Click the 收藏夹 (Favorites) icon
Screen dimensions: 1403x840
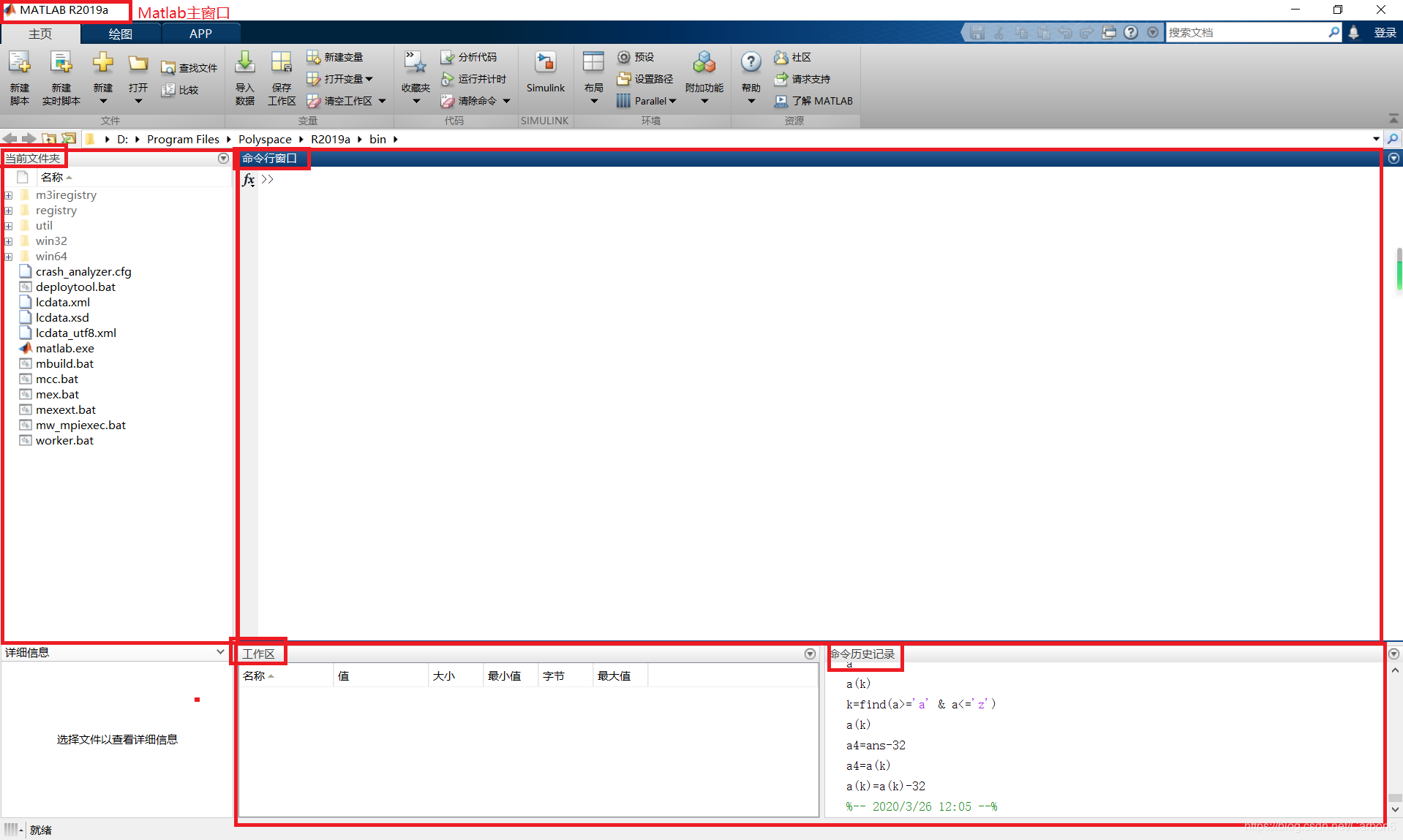[415, 63]
